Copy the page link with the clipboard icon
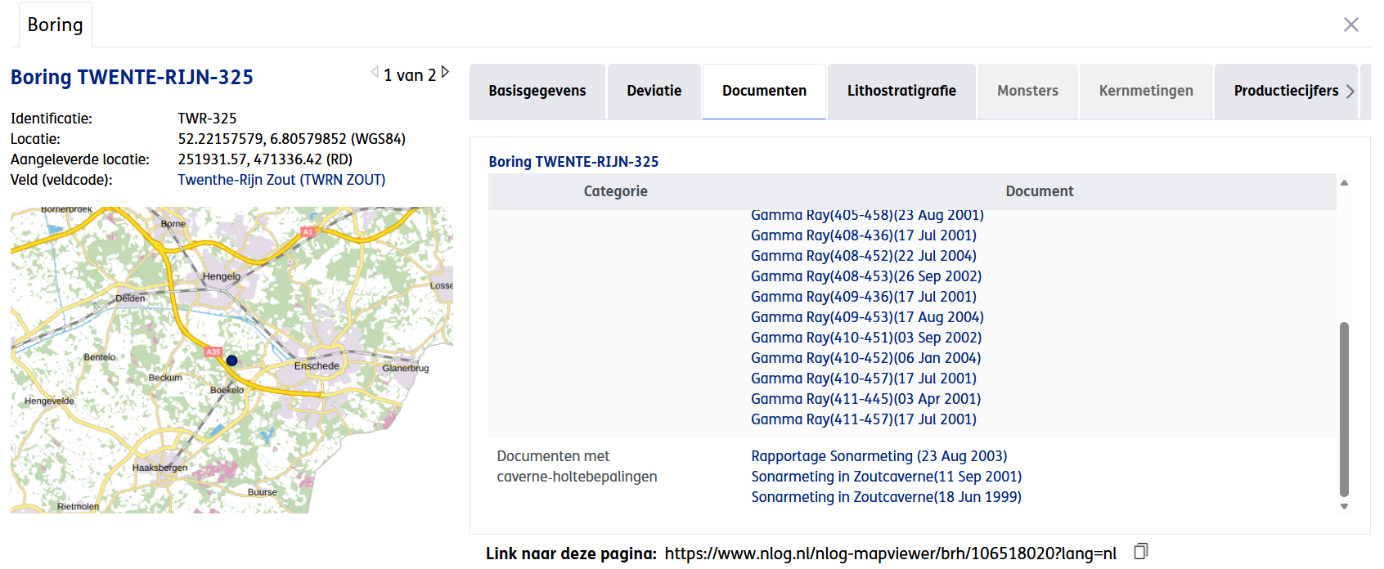 (x=1141, y=551)
